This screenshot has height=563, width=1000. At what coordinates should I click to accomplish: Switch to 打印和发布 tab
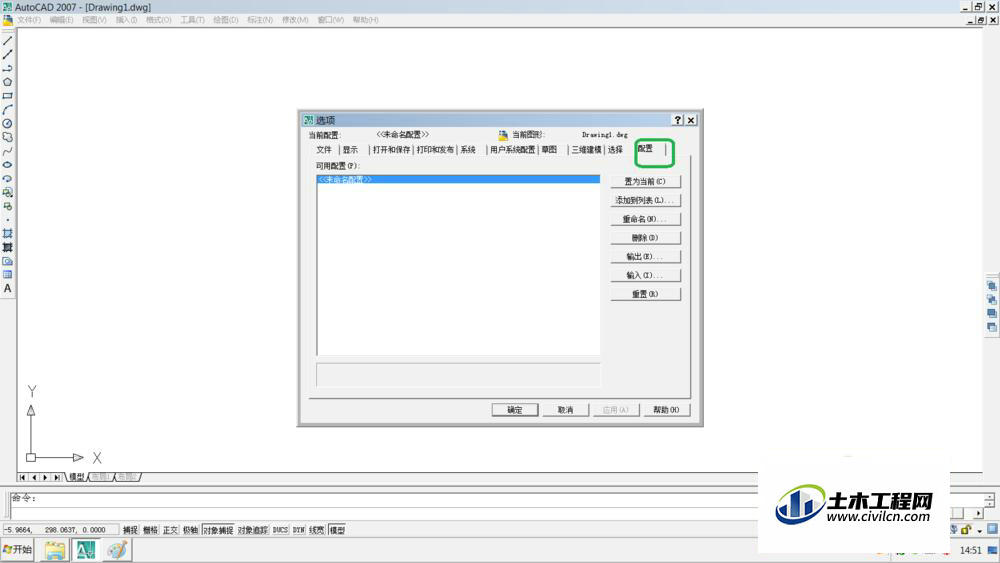(x=436, y=150)
